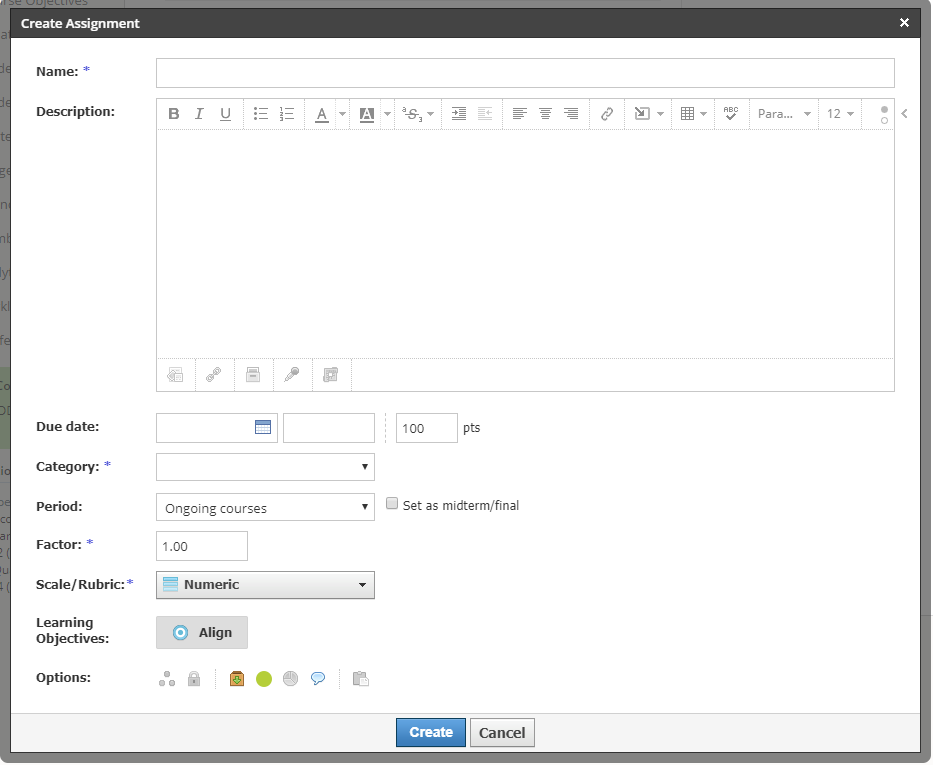
Task: Open the Category dropdown
Action: click(265, 467)
